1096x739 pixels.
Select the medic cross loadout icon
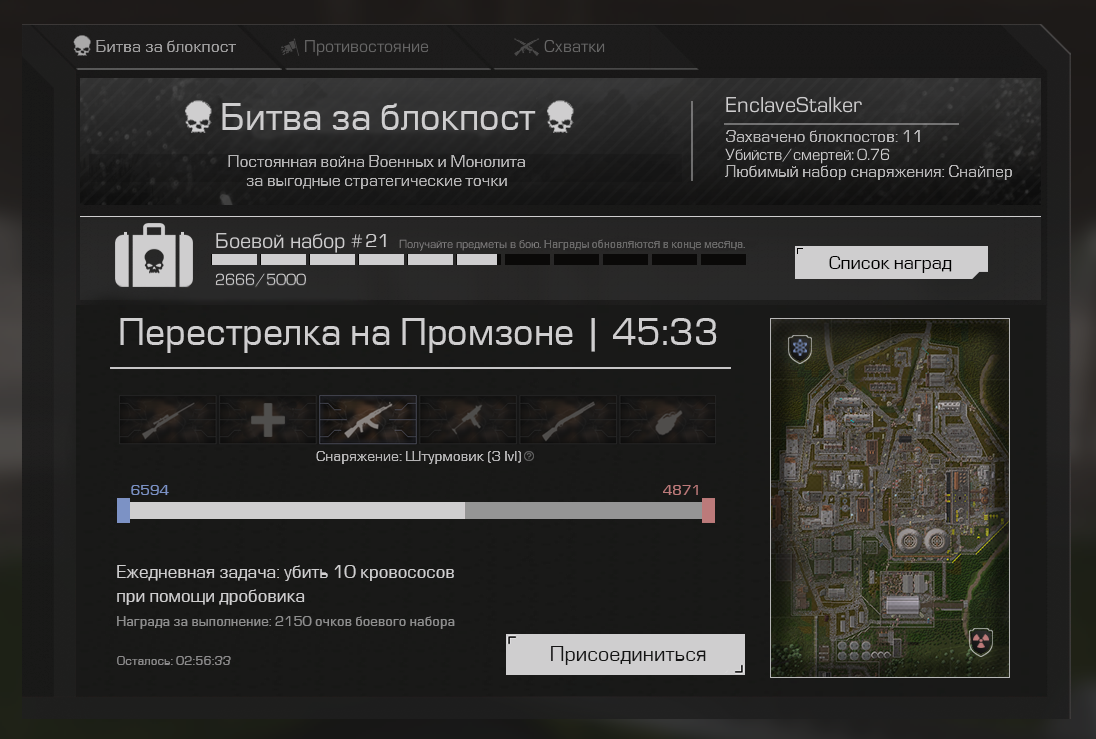(268, 419)
